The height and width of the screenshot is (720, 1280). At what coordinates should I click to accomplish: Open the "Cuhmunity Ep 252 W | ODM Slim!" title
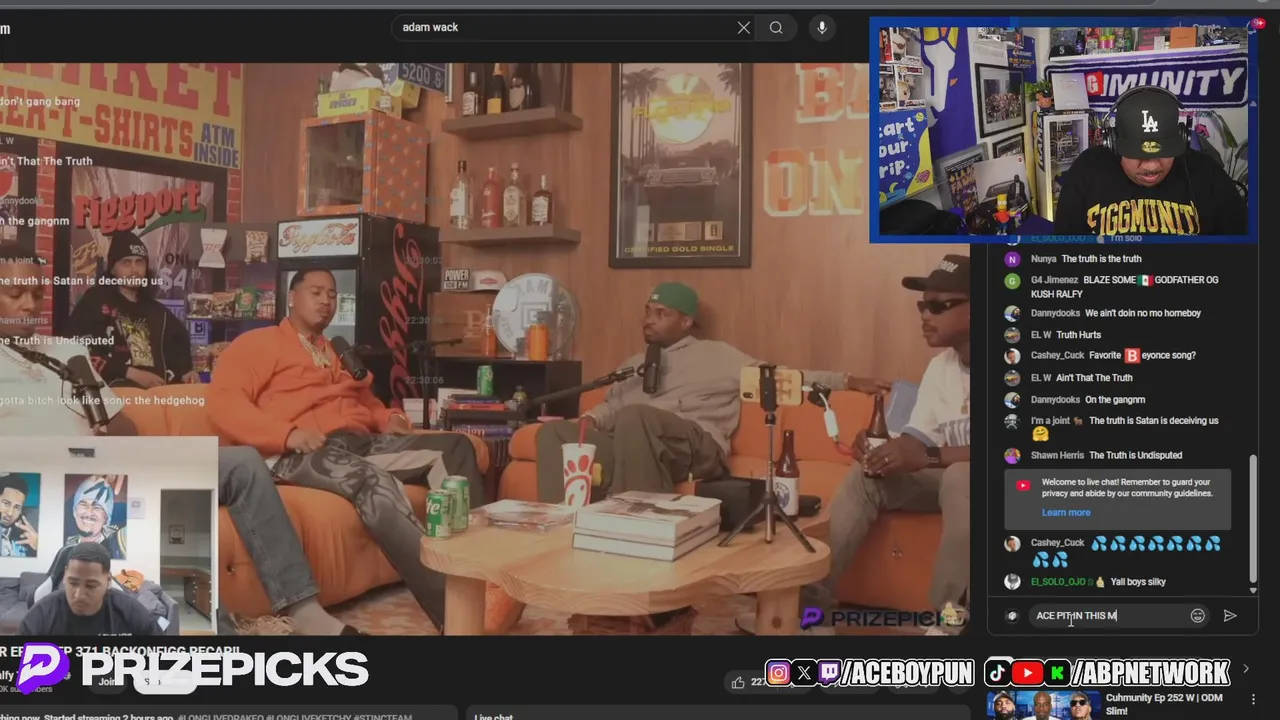(x=1166, y=704)
